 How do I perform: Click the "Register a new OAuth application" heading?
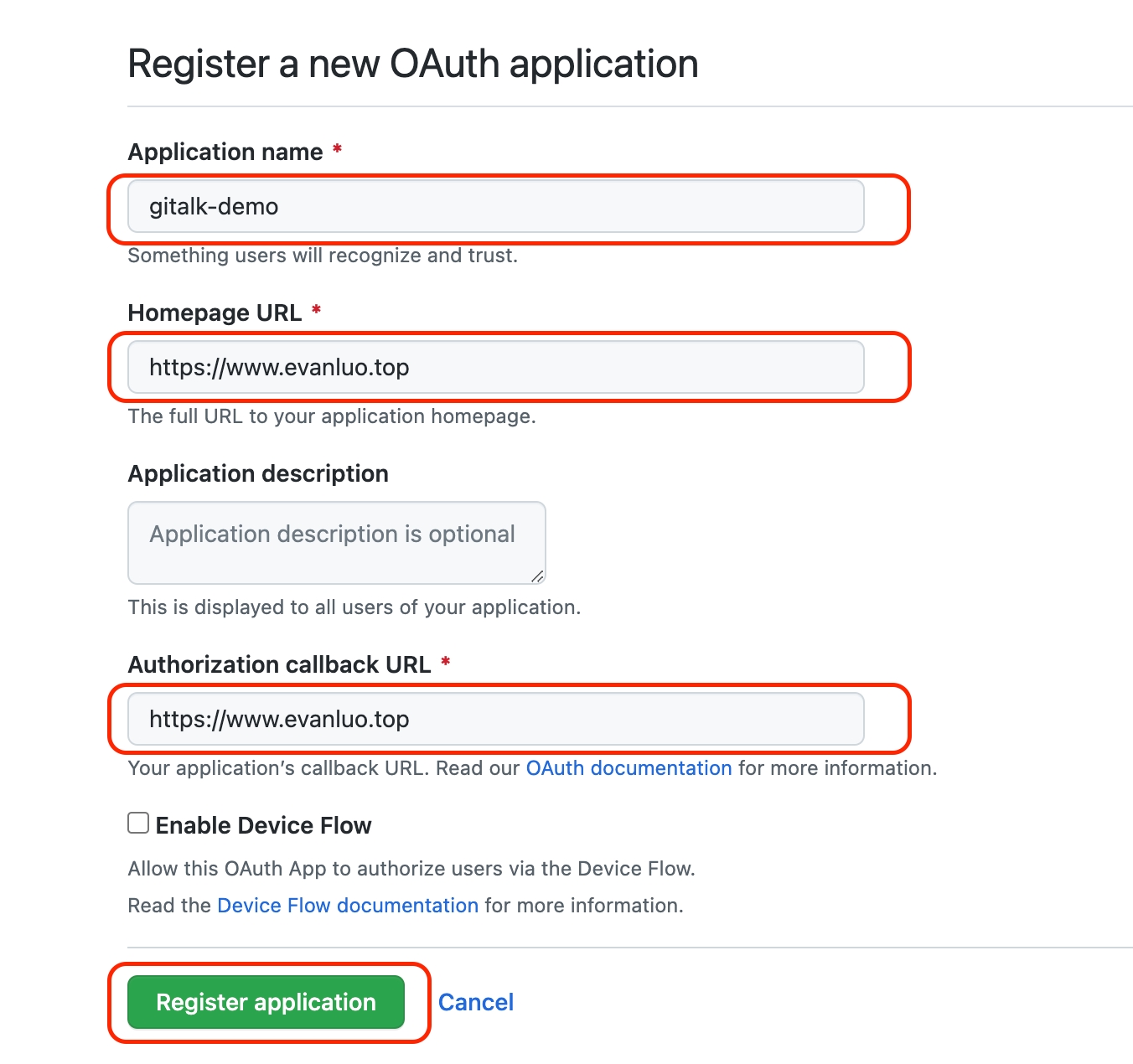(x=413, y=65)
